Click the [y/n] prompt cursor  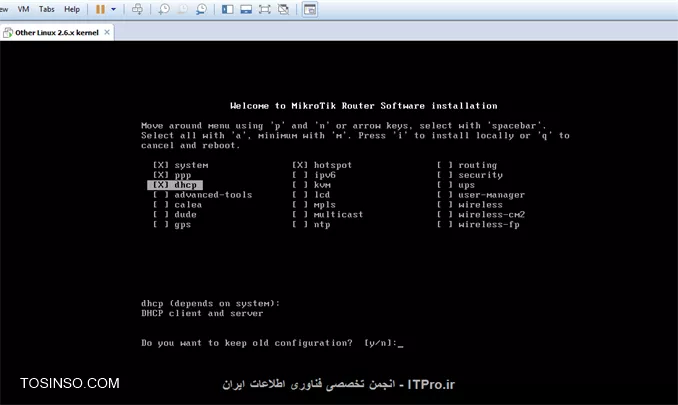click(400, 344)
